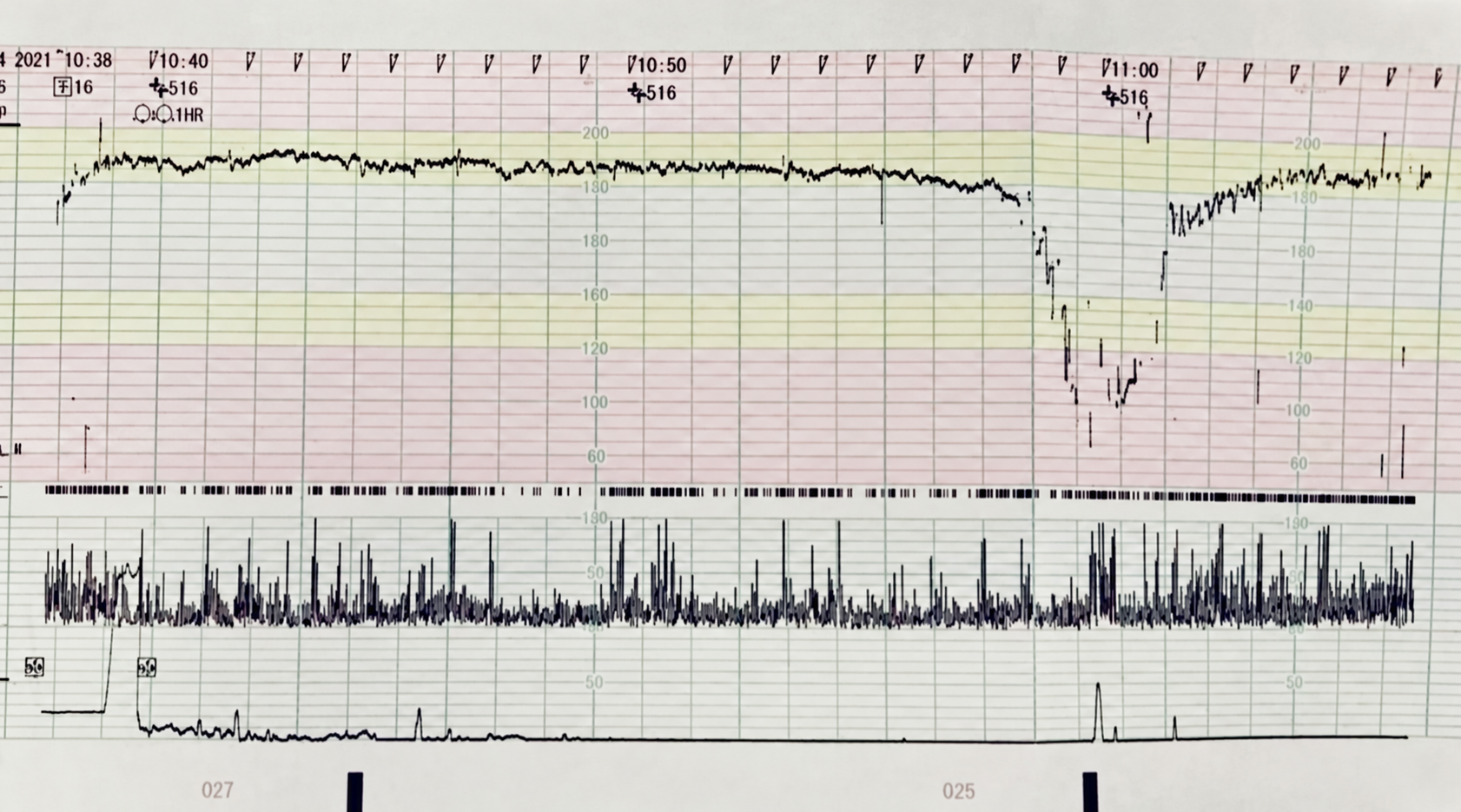The image size is (1461, 812).
Task: Click the transducer symbol beside 1HR
Action: 153,115
